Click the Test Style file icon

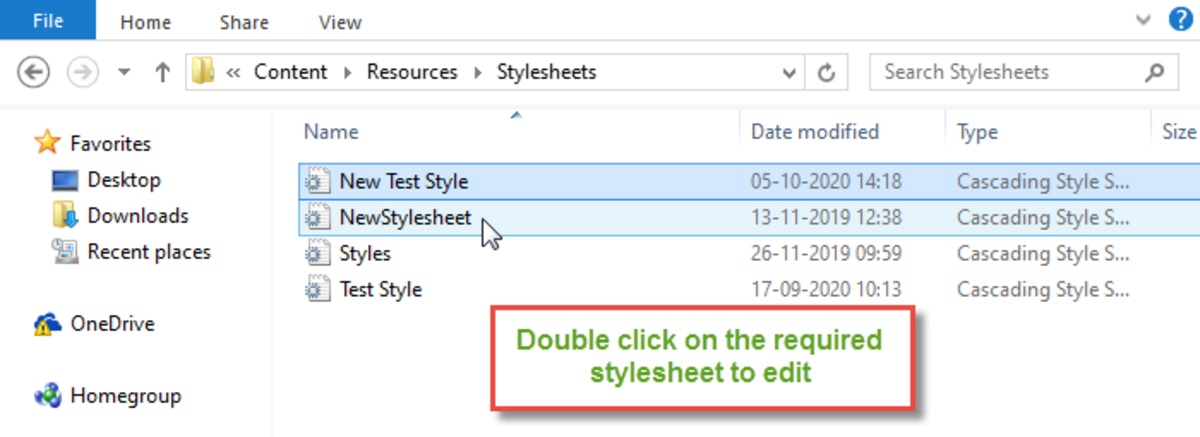[316, 290]
